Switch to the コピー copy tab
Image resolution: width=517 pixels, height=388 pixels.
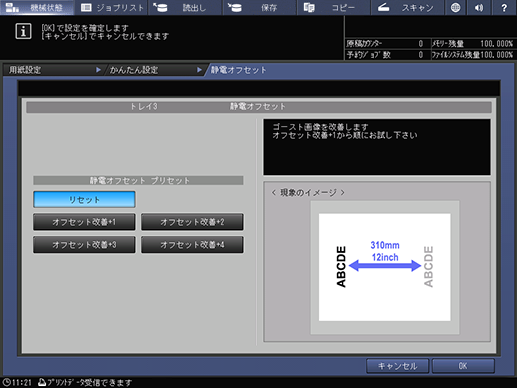[x=333, y=7]
